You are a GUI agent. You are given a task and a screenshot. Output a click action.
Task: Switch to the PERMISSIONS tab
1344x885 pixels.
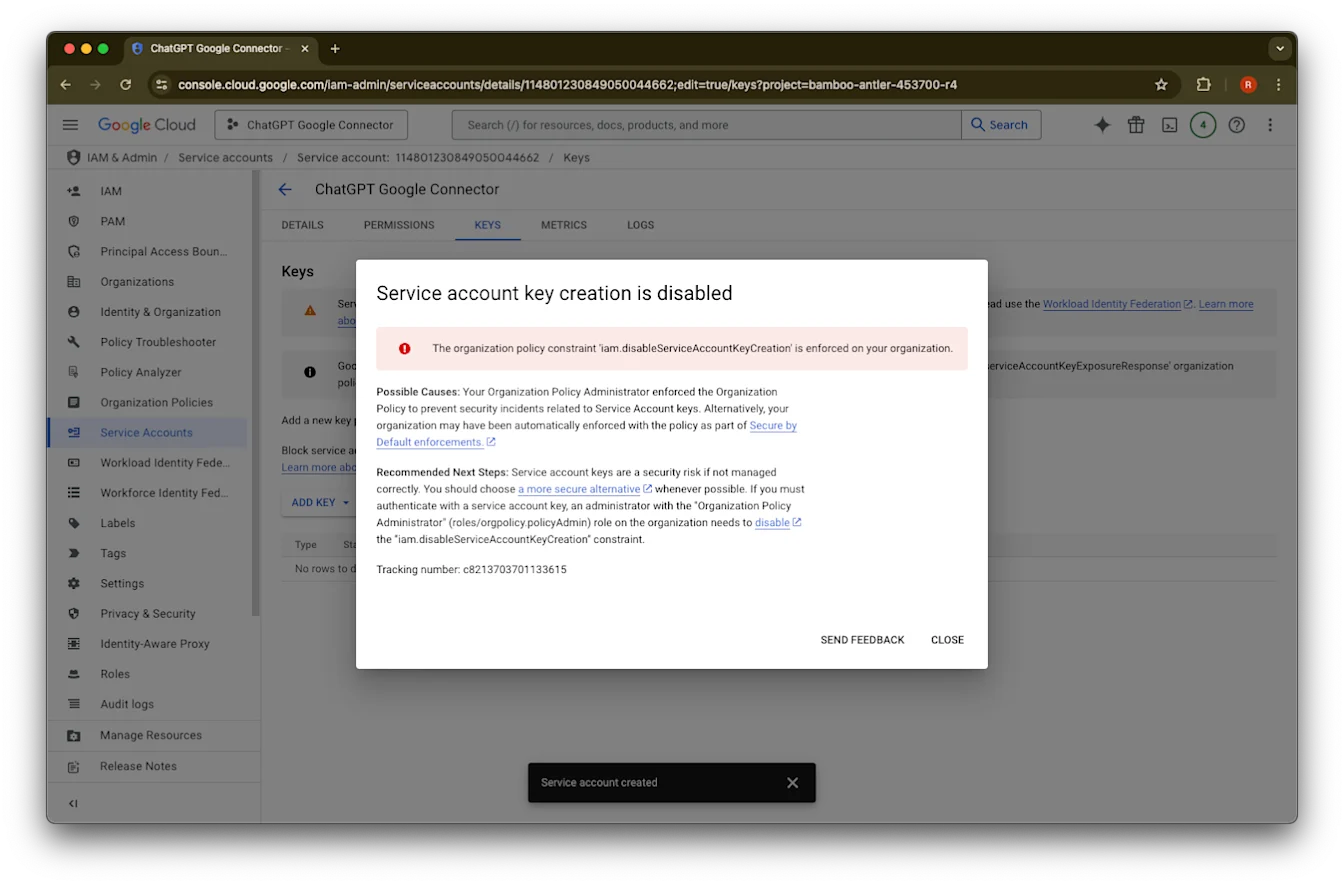click(399, 225)
